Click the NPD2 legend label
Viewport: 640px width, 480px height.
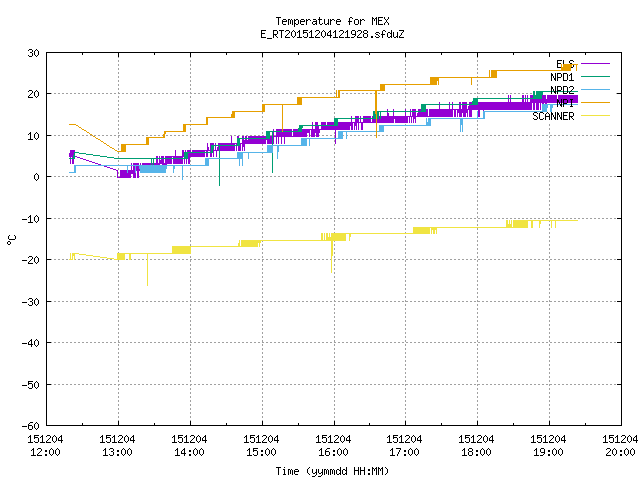pyautogui.click(x=562, y=90)
